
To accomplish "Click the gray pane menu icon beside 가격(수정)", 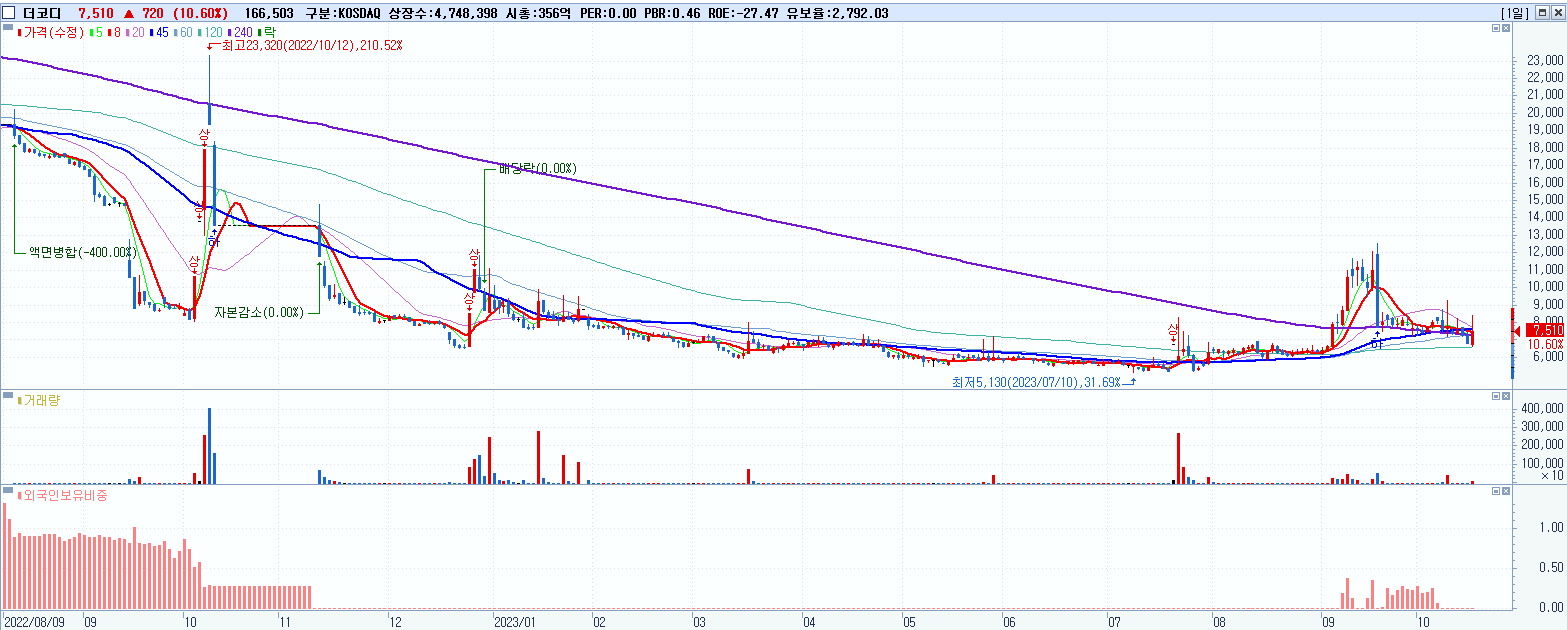I will click(x=9, y=29).
